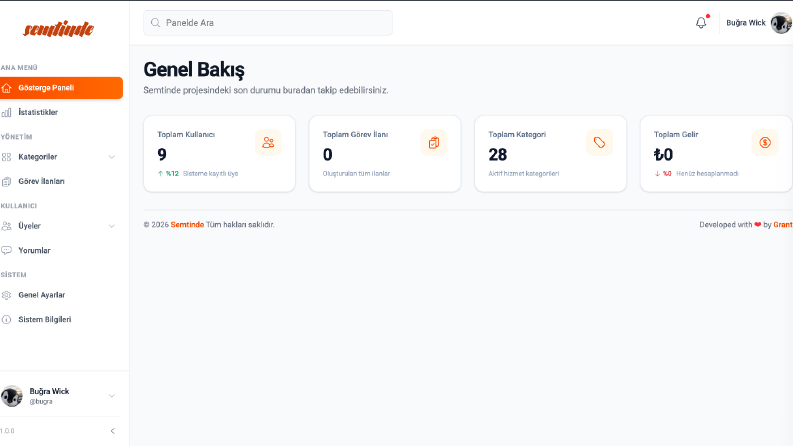The image size is (793, 446).
Task: Click the Grant link in the footer
Action: 783,225
